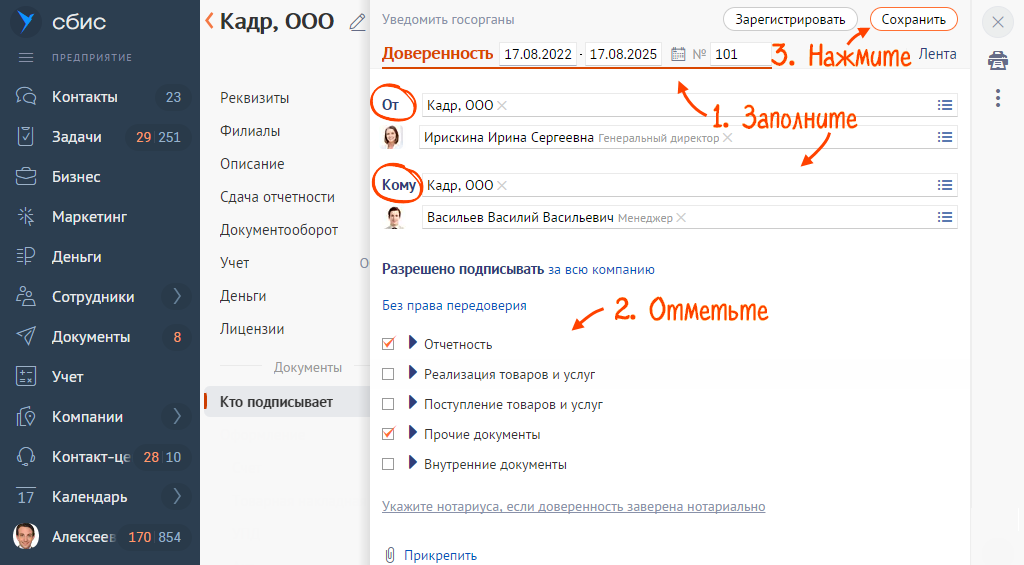Edit company name with pencil icon
Viewport: 1024px width, 565px height.
pos(357,22)
